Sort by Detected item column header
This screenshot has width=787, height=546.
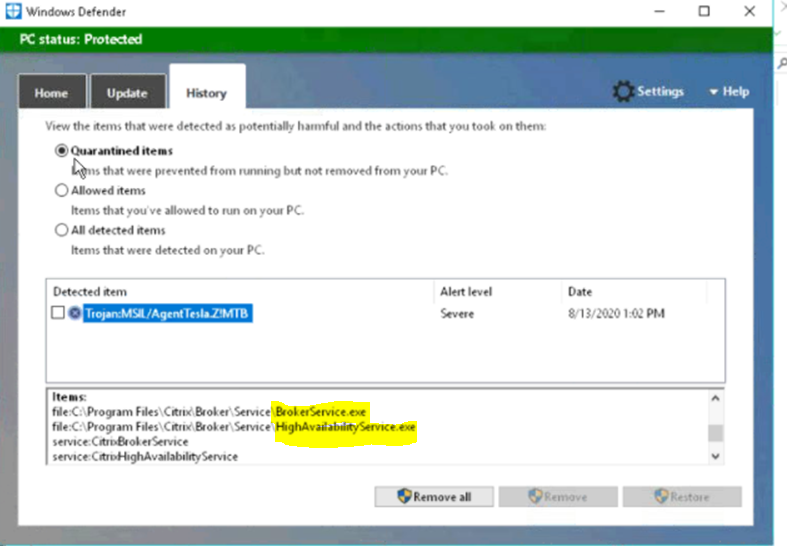click(90, 292)
